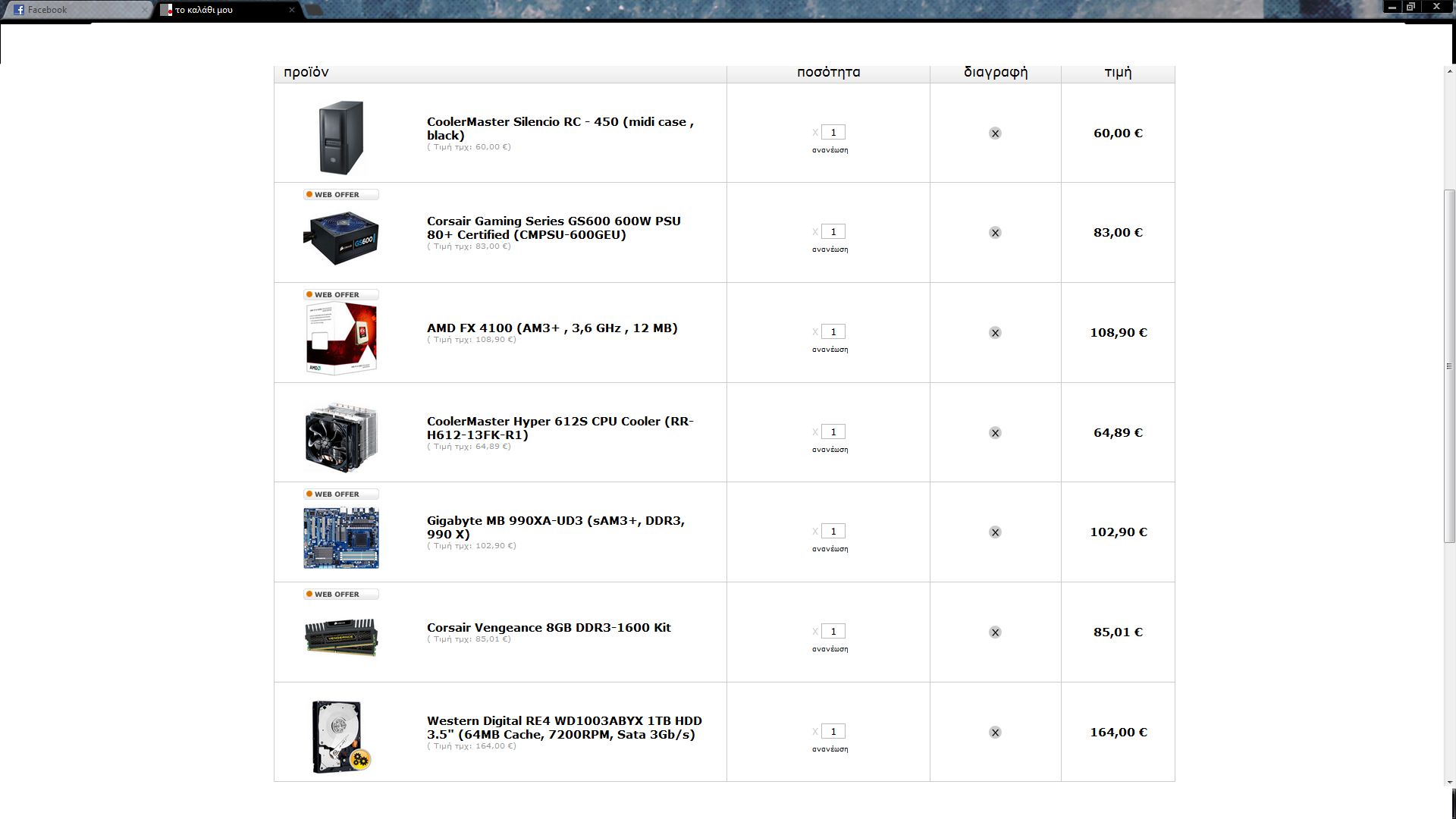The width and height of the screenshot is (1456, 819).
Task: Click the Western Digital hard drive image
Action: 340,737
